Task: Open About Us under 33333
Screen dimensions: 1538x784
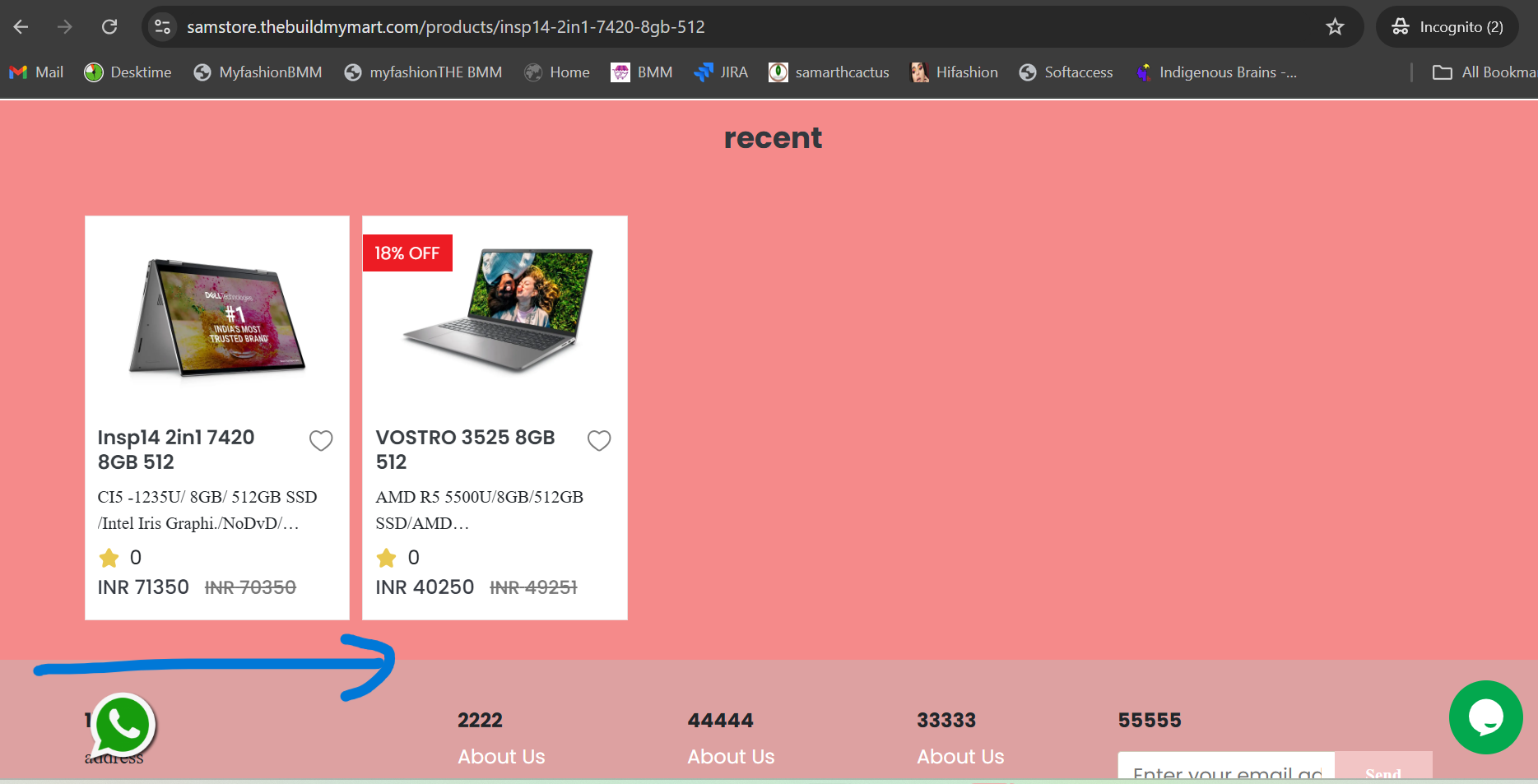Action: [x=960, y=757]
